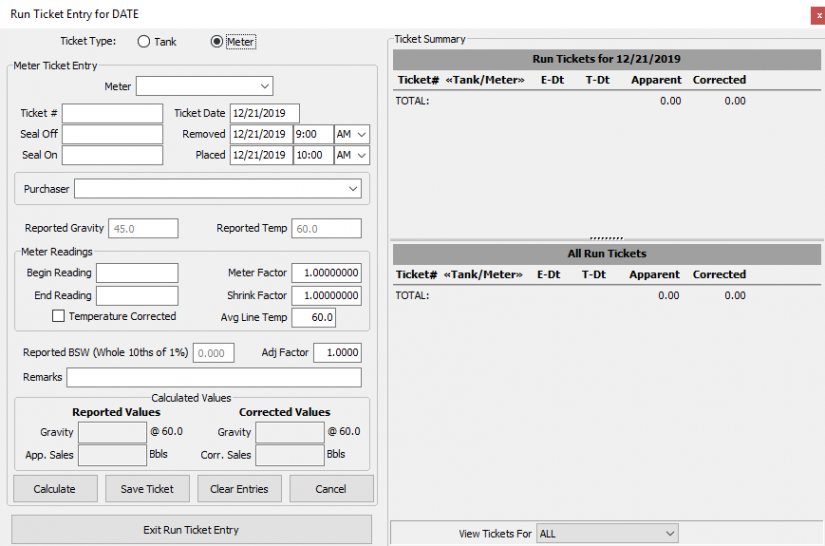Image resolution: width=825 pixels, height=546 pixels.
Task: Click the Save Ticket button
Action: (147, 489)
